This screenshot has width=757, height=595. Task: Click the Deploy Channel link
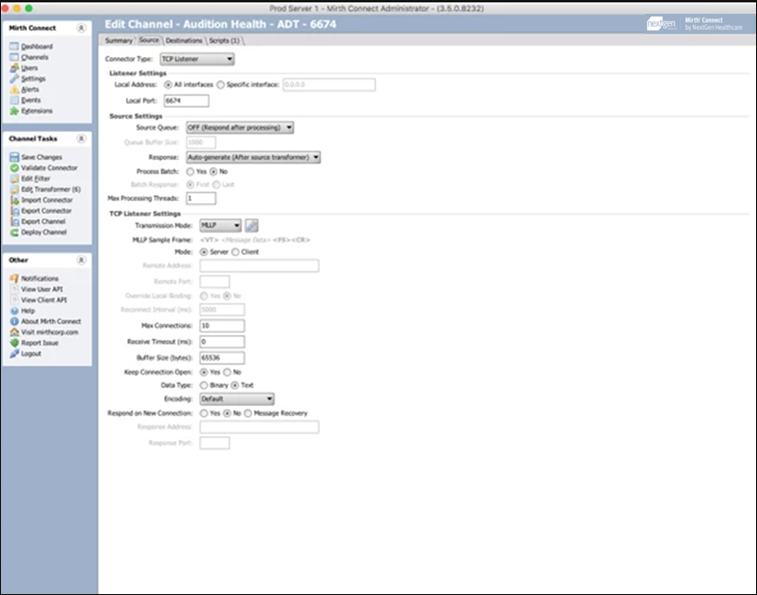[44, 232]
